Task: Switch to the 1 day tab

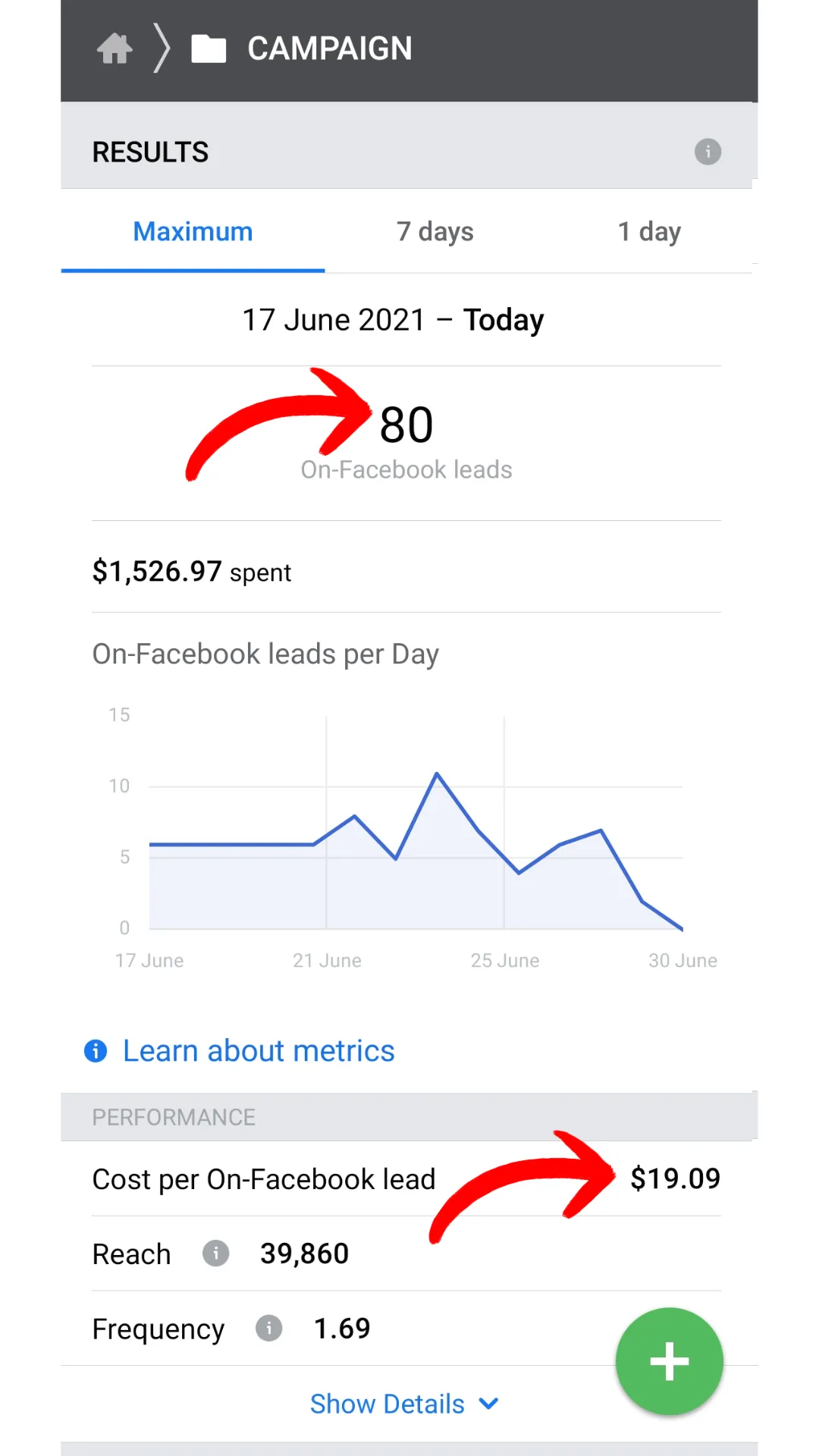Action: tap(649, 231)
